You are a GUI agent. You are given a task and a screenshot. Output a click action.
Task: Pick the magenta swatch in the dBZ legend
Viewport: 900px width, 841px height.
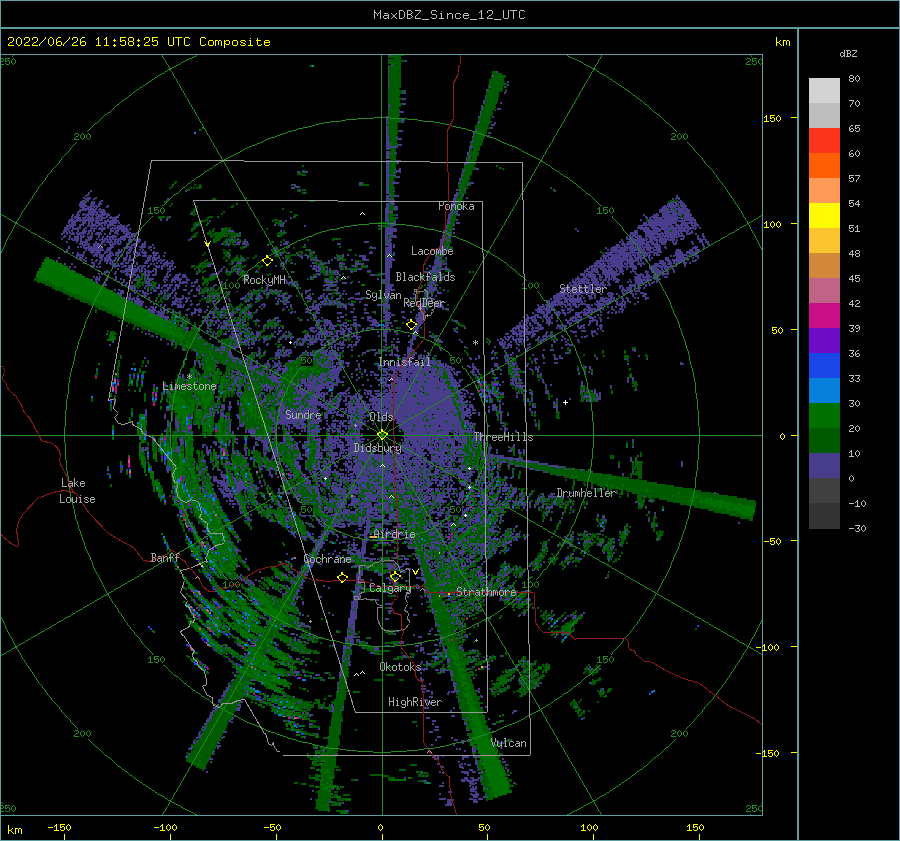click(824, 315)
